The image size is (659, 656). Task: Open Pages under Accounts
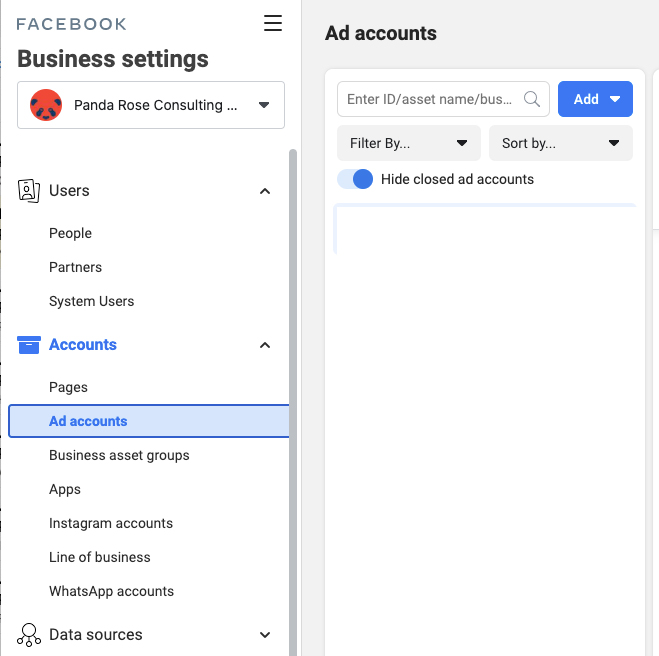[x=68, y=387]
